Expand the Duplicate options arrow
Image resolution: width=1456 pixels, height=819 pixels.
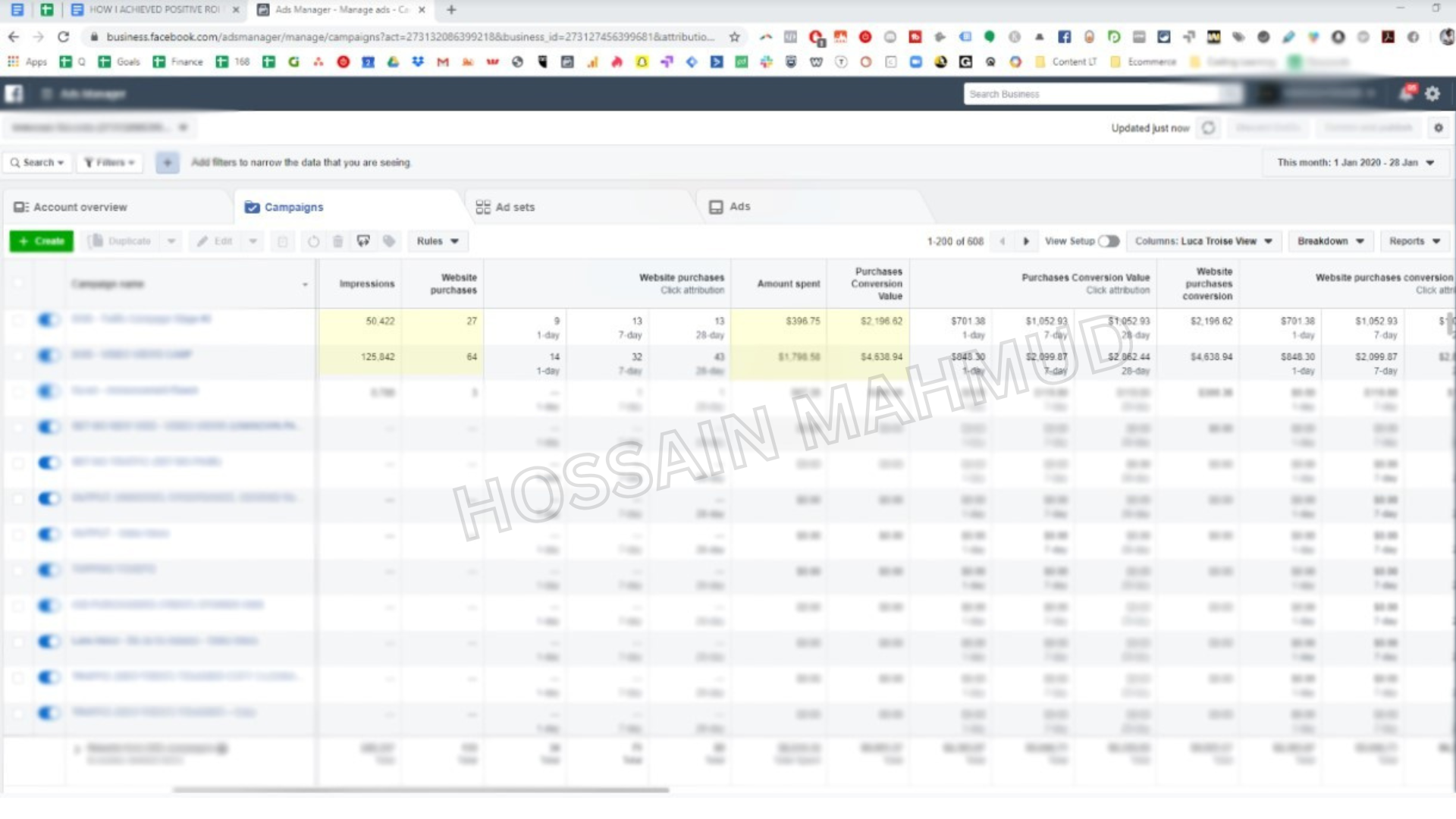[171, 241]
